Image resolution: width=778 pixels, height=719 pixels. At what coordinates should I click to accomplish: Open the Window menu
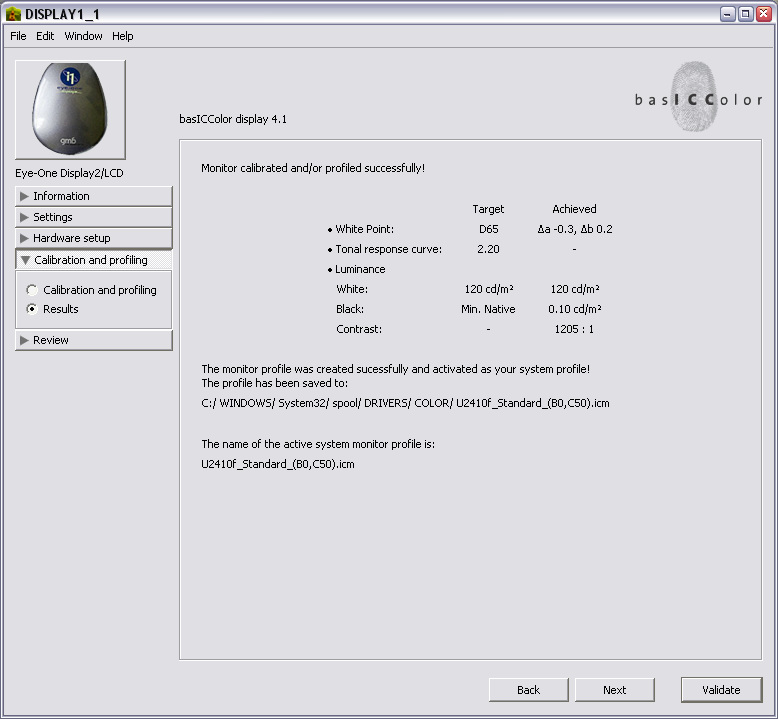[83, 36]
